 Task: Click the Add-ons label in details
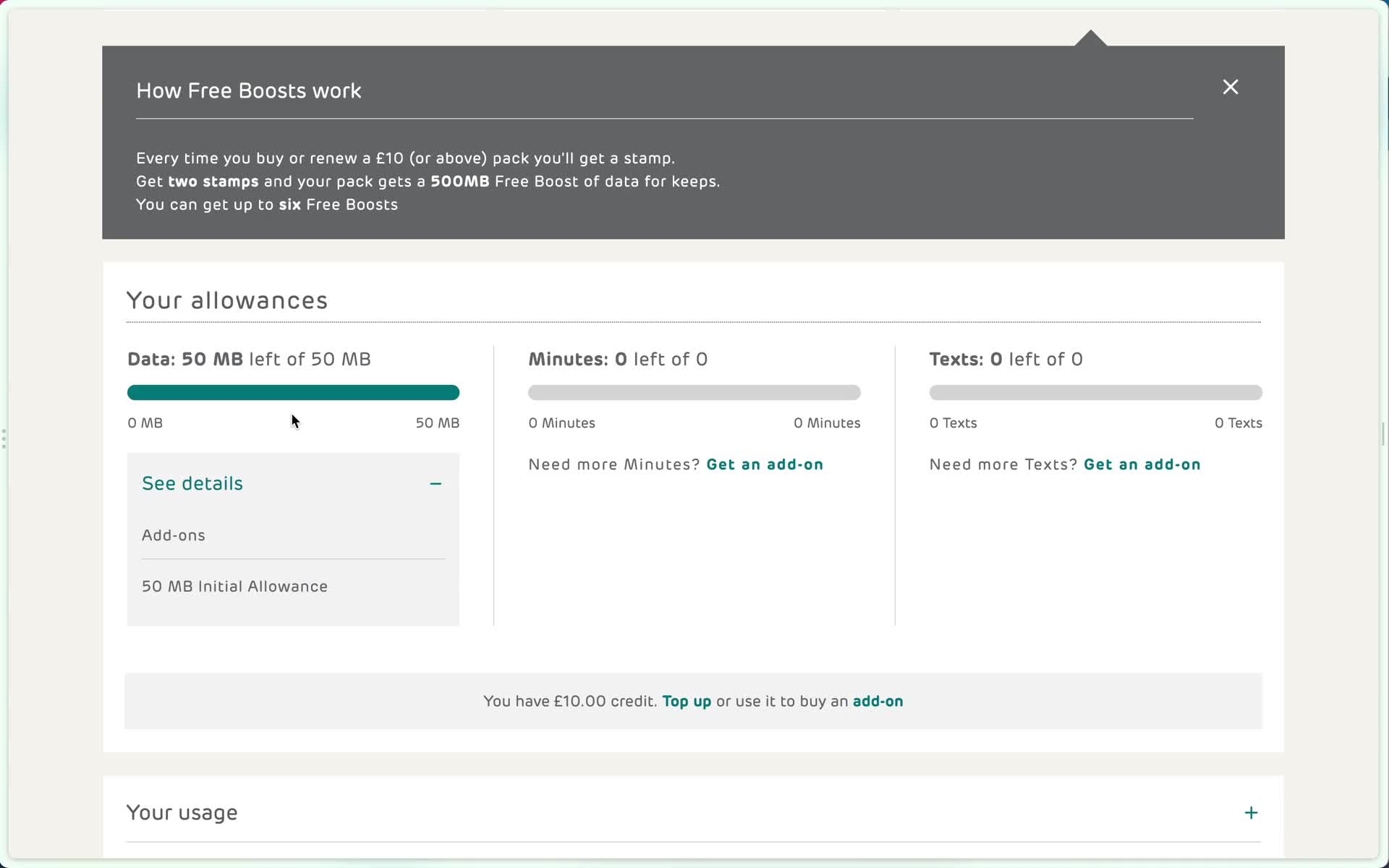tap(174, 535)
